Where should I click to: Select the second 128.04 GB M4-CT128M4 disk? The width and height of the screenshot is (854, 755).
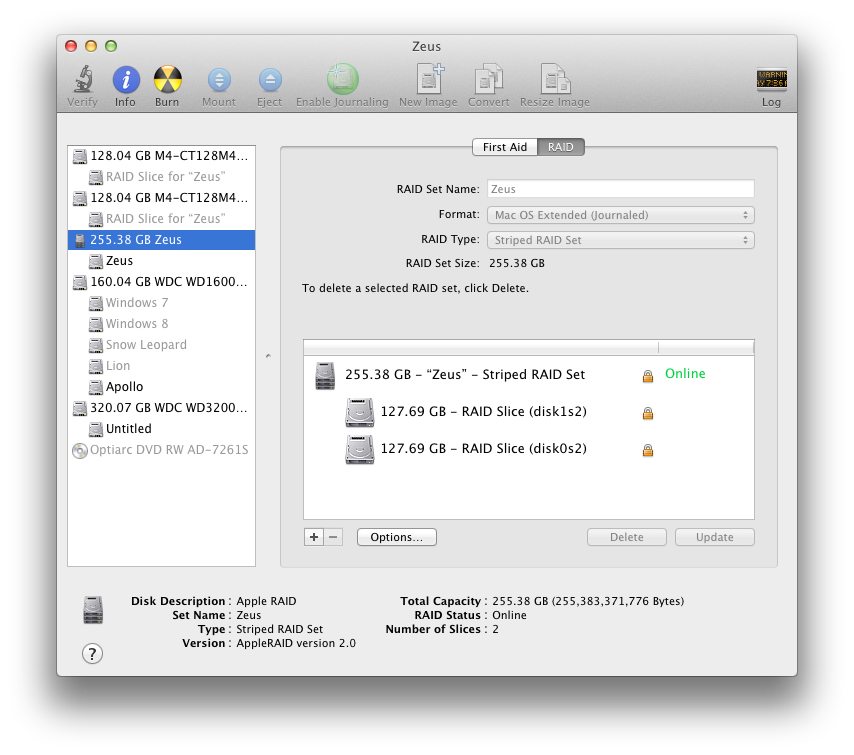click(161, 198)
